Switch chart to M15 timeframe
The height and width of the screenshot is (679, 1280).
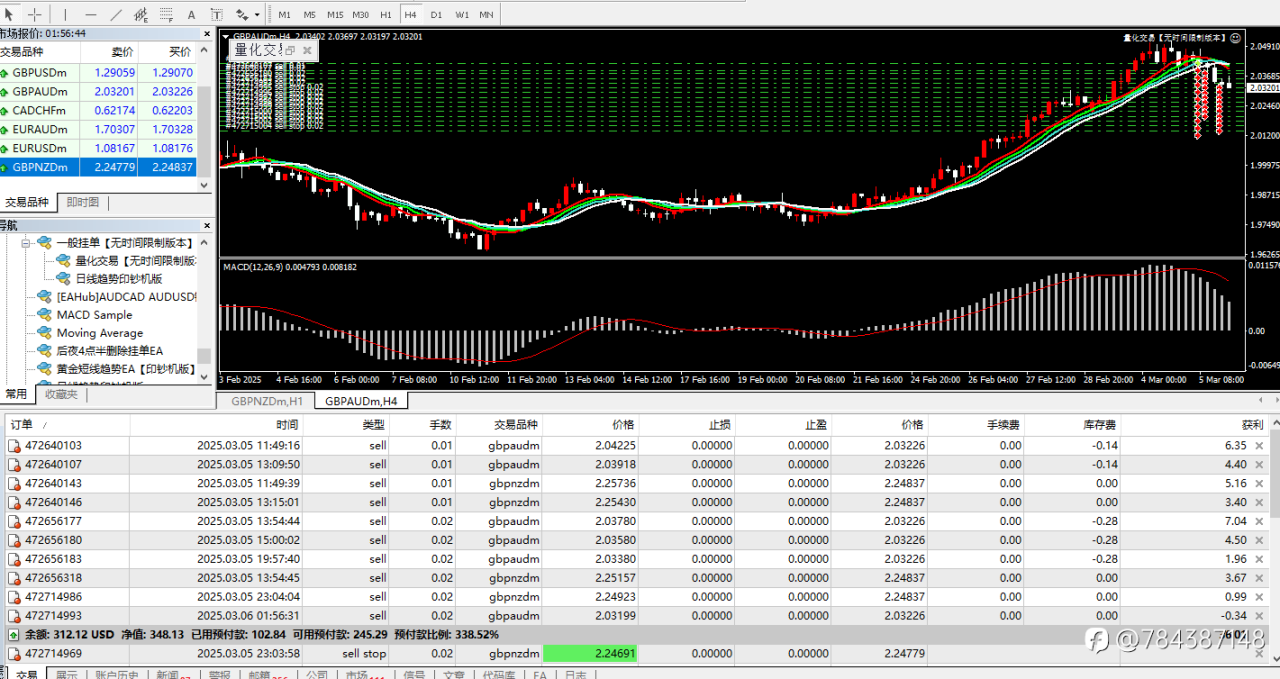point(335,15)
